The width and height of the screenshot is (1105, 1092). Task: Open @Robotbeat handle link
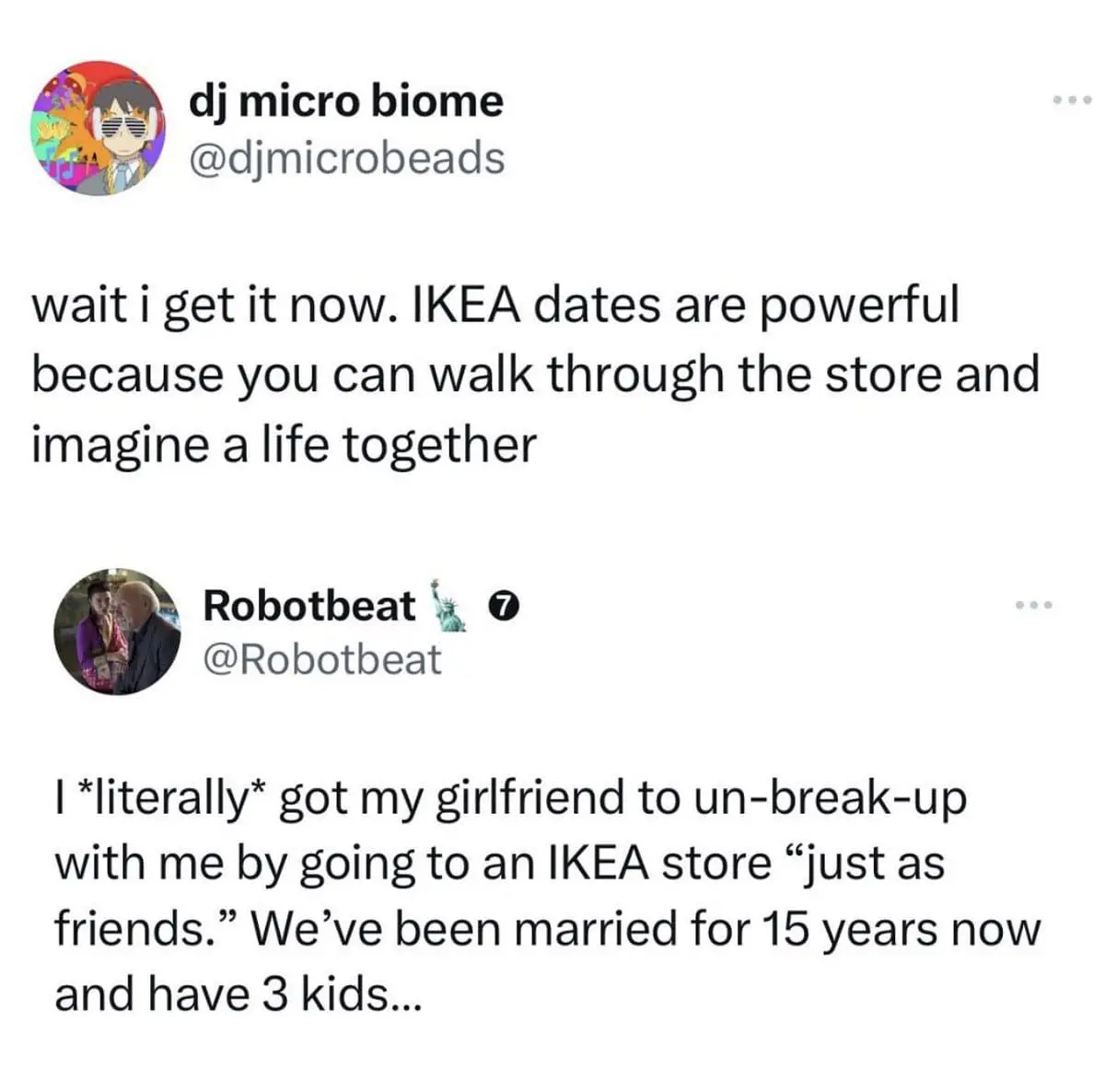pos(321,659)
